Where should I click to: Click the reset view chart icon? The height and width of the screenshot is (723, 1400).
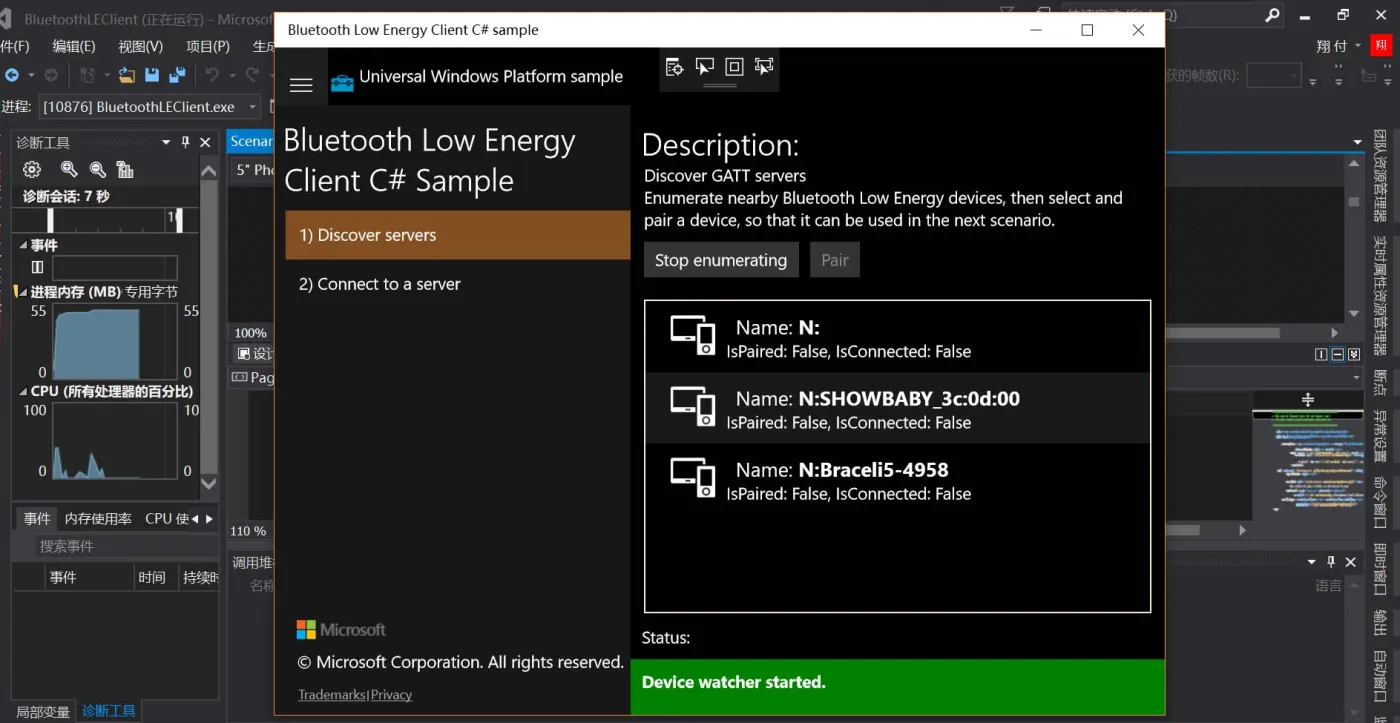pyautogui.click(x=125, y=170)
